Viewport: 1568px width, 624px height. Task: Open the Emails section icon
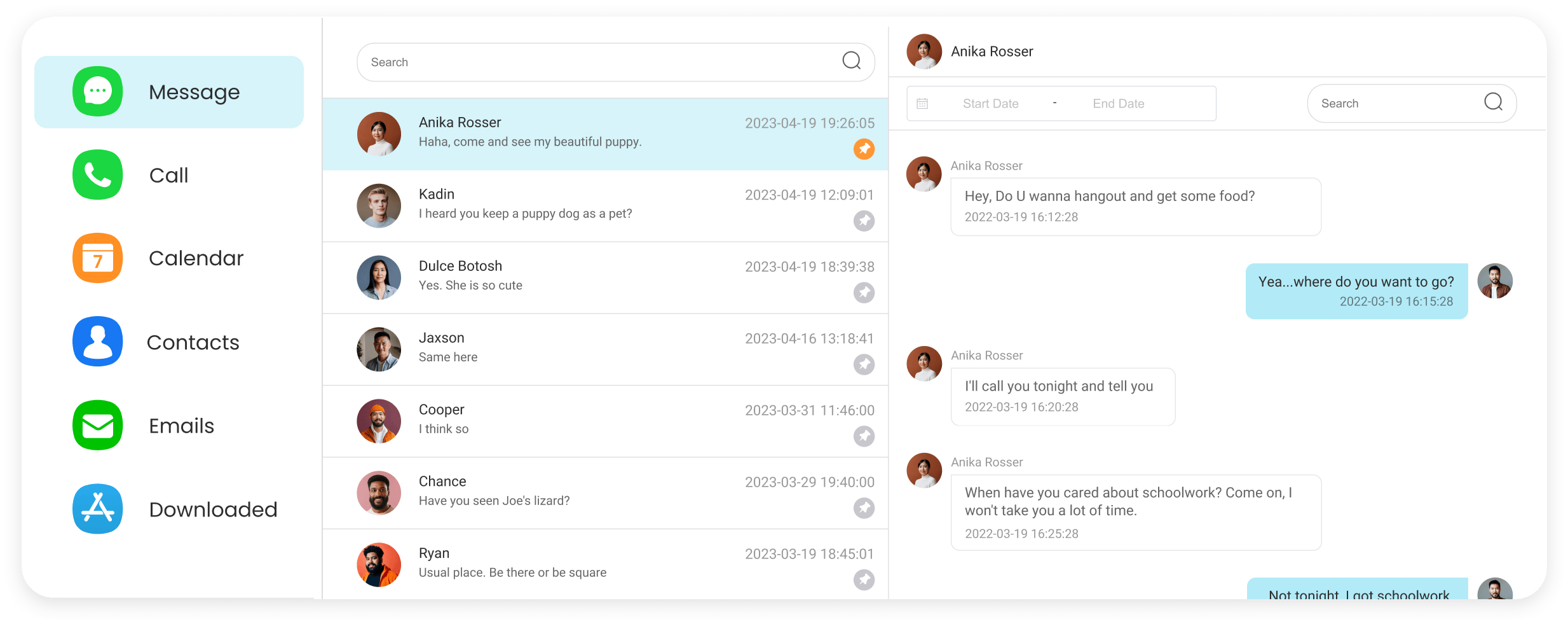click(x=97, y=425)
